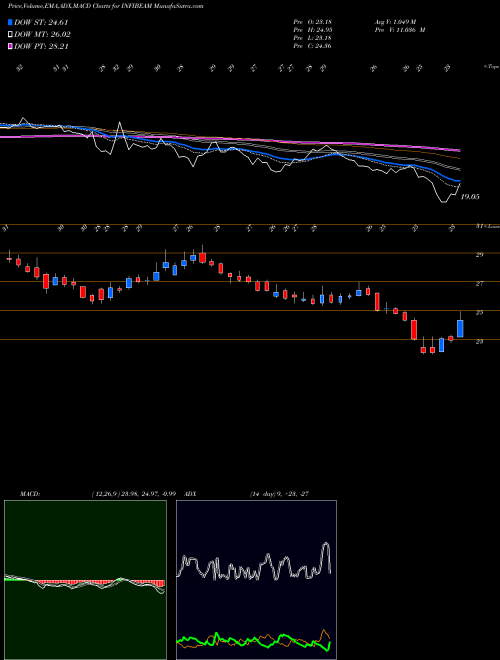Click the ADX panel title label

190,494
